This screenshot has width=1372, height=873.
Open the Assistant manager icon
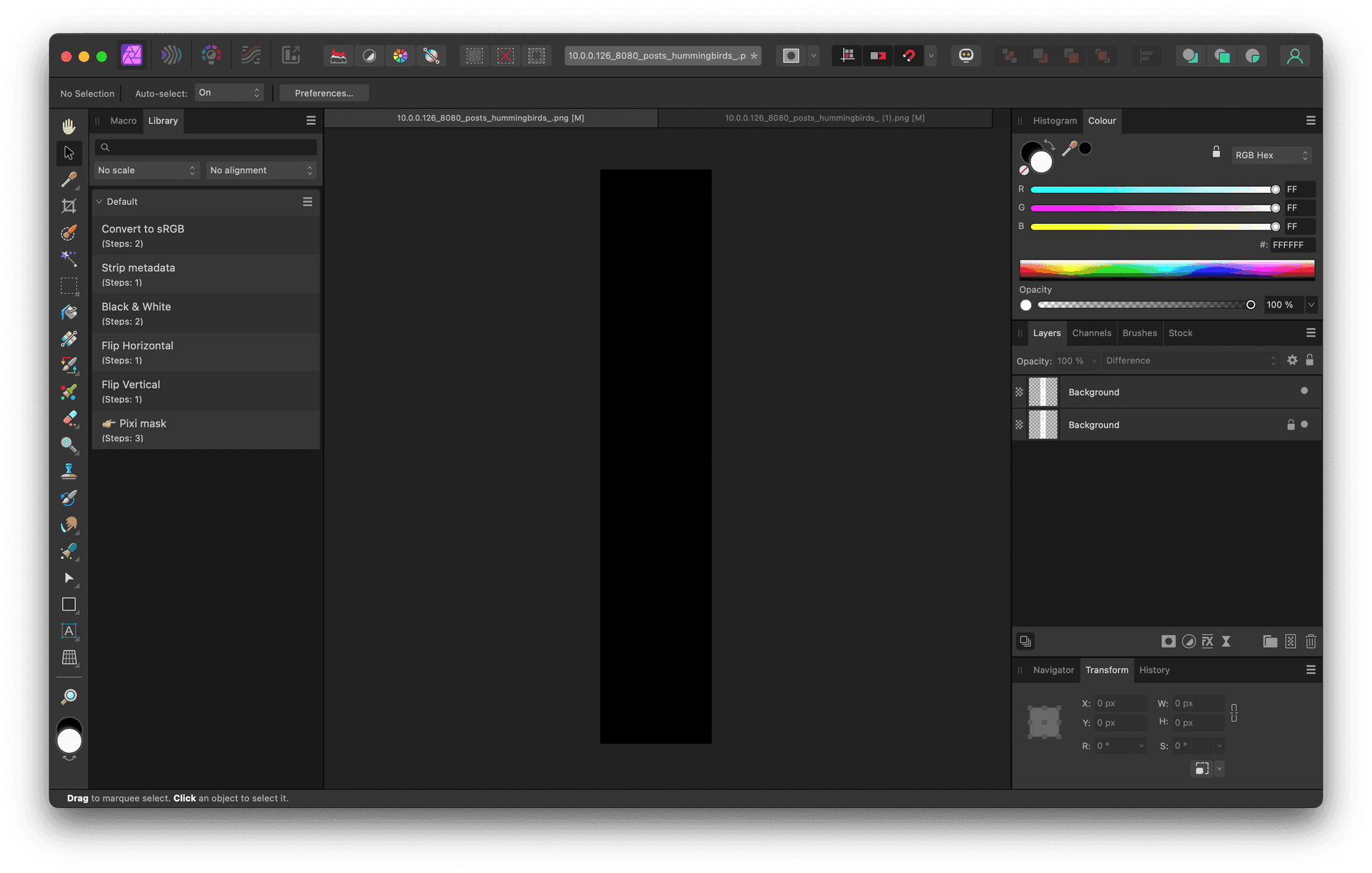pyautogui.click(x=966, y=56)
